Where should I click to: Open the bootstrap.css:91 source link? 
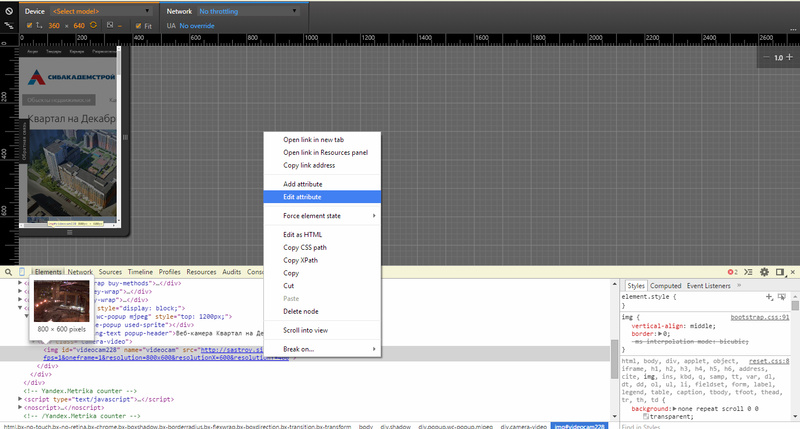[x=760, y=316]
